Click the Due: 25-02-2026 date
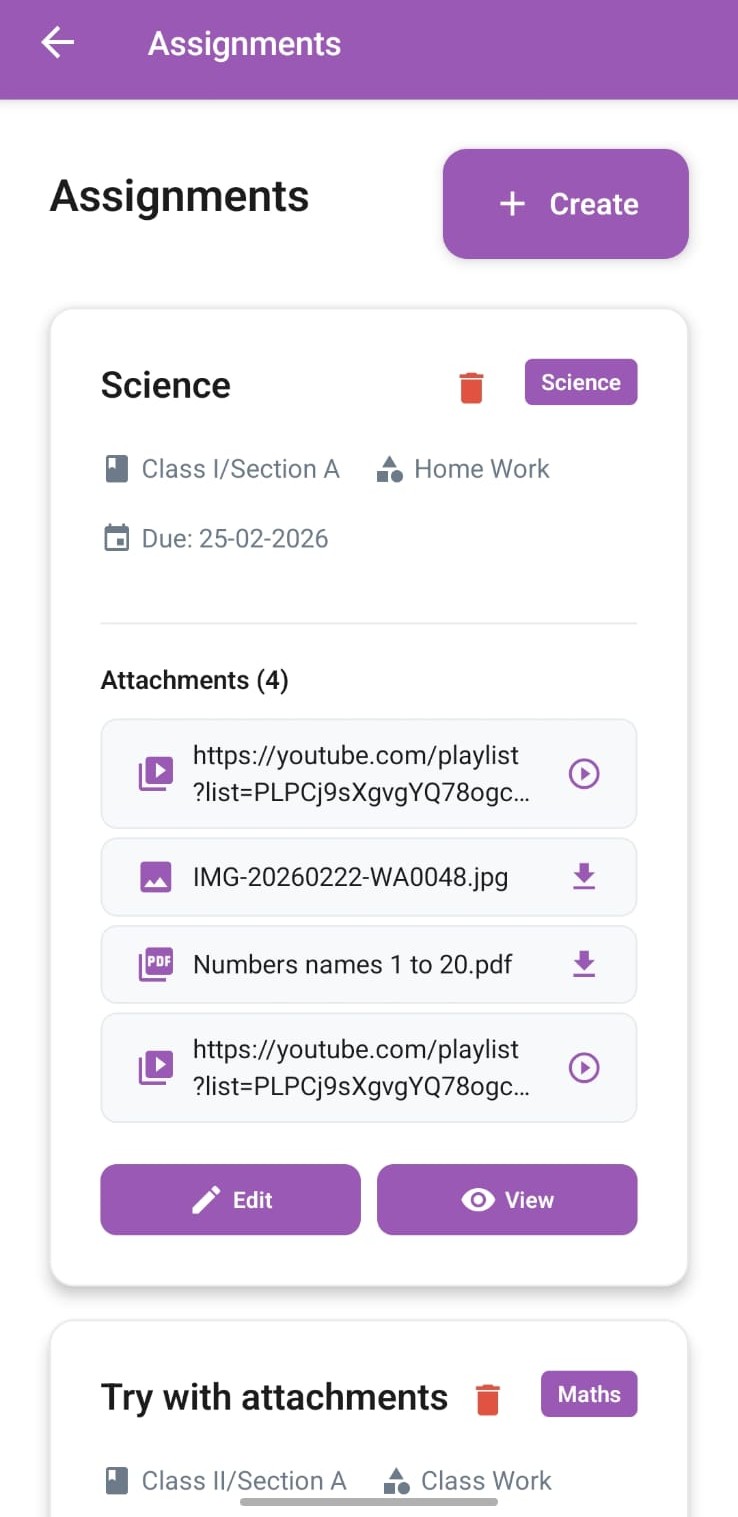The height and width of the screenshot is (1517, 738). pyautogui.click(x=234, y=539)
